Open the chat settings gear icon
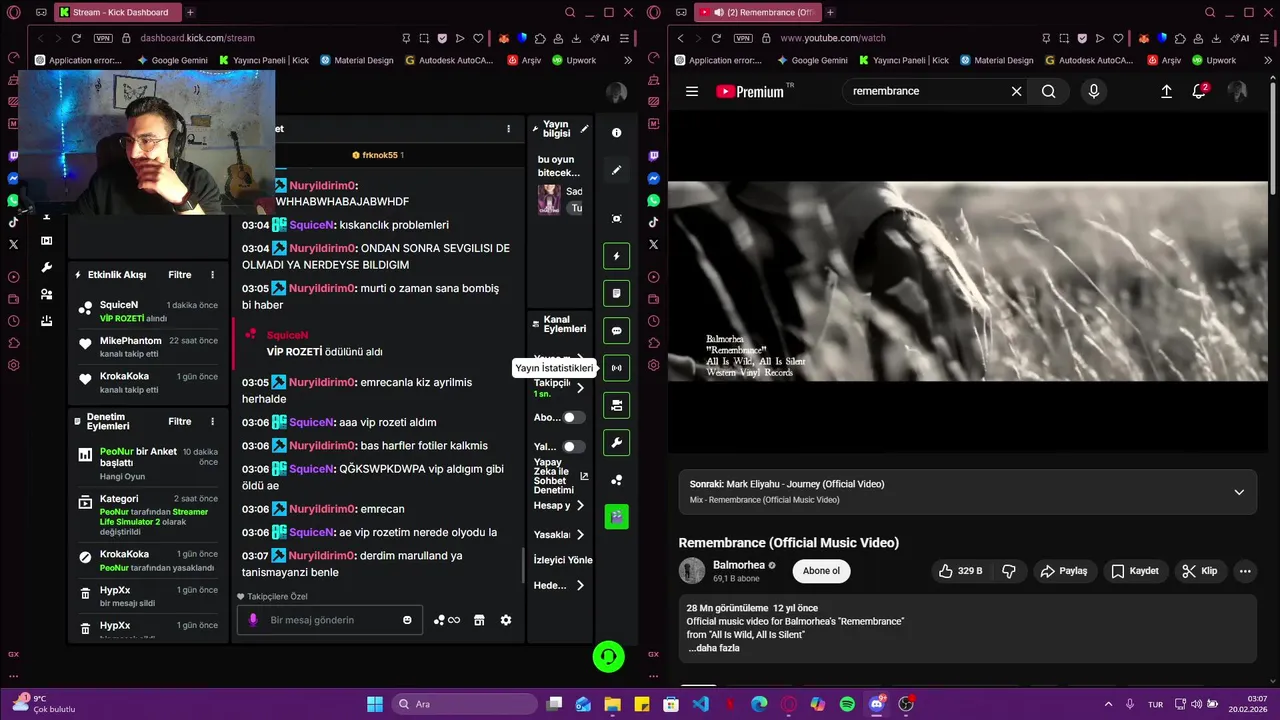The image size is (1280, 720). coord(506,620)
